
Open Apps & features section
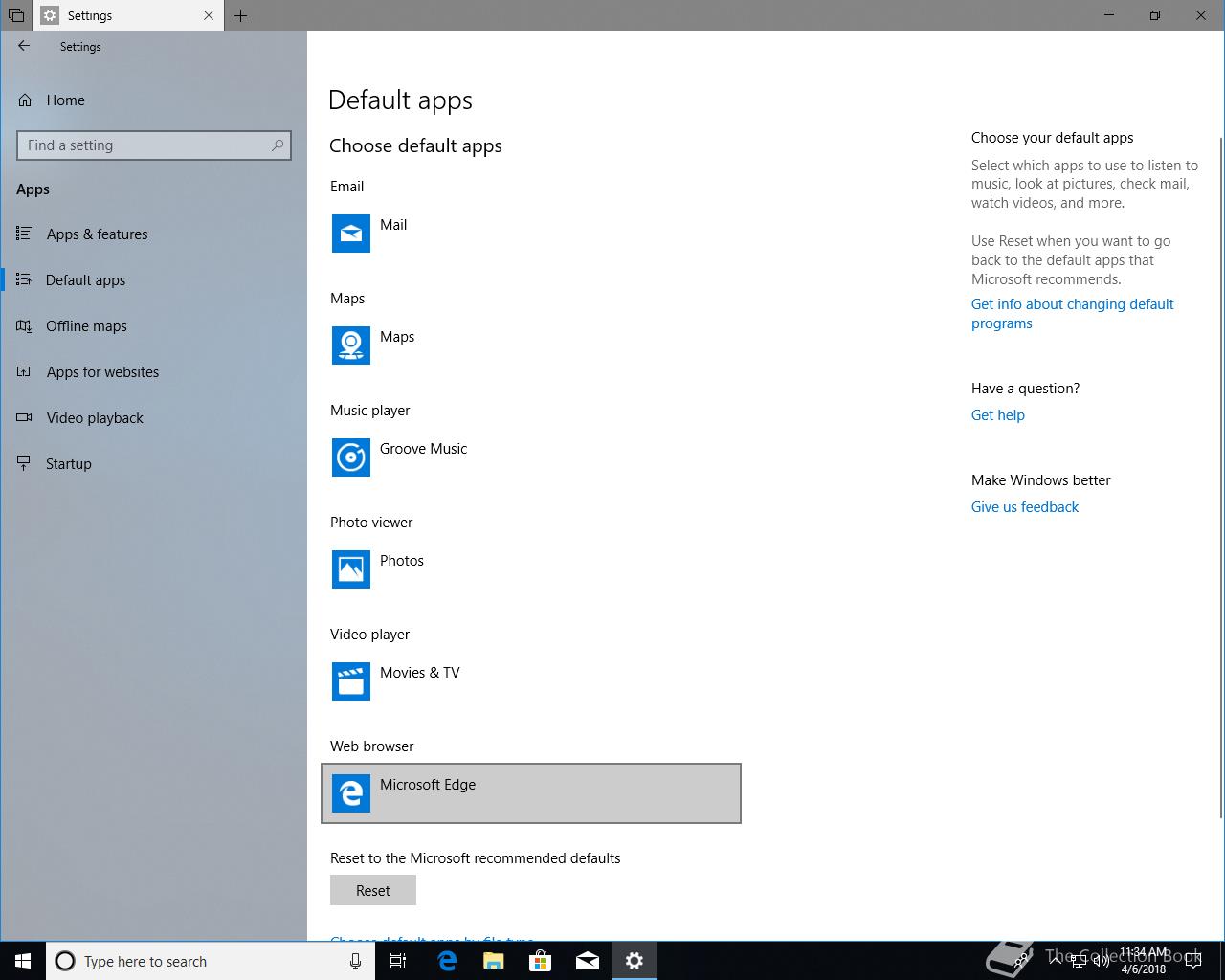pos(153,234)
